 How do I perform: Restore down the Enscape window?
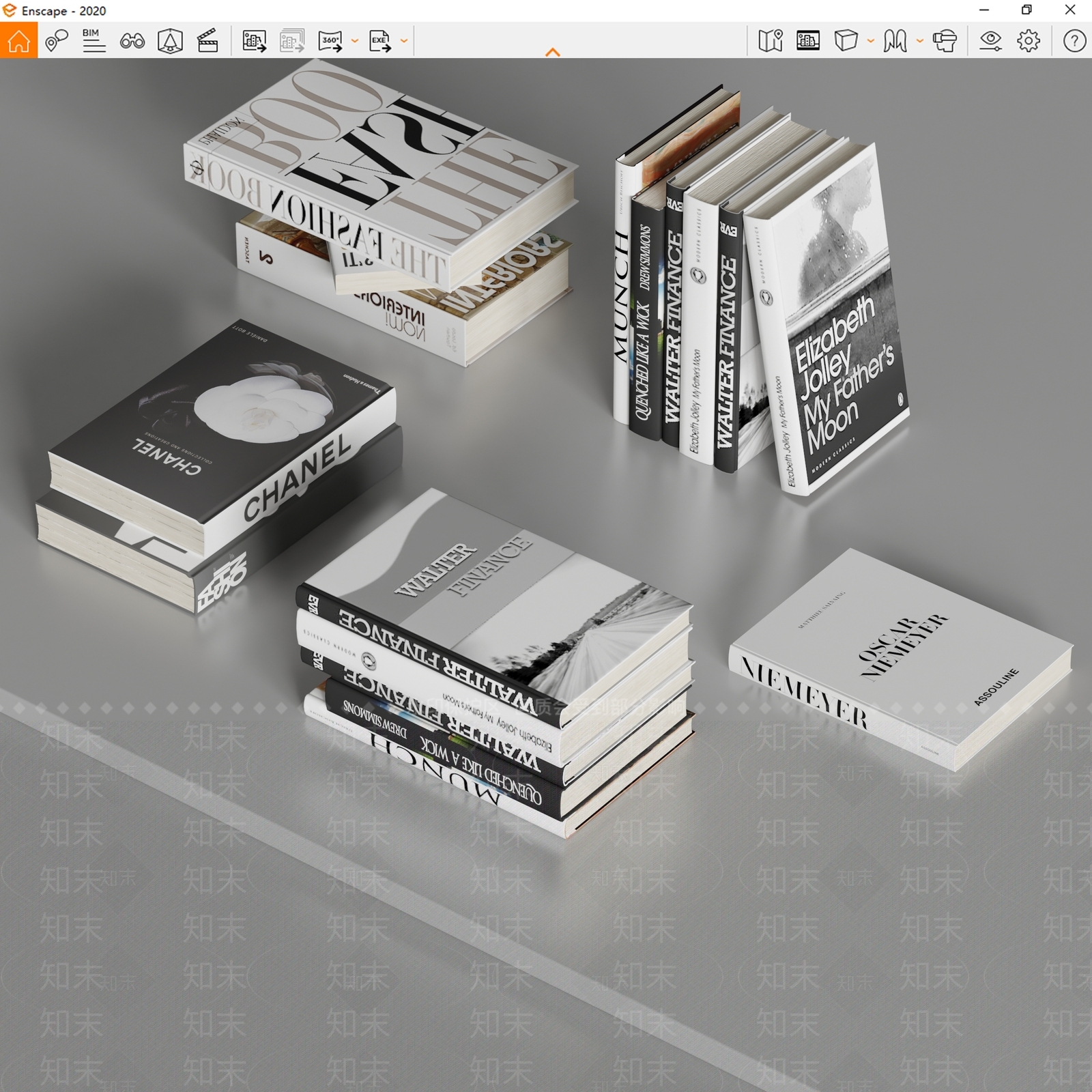tap(1026, 10)
